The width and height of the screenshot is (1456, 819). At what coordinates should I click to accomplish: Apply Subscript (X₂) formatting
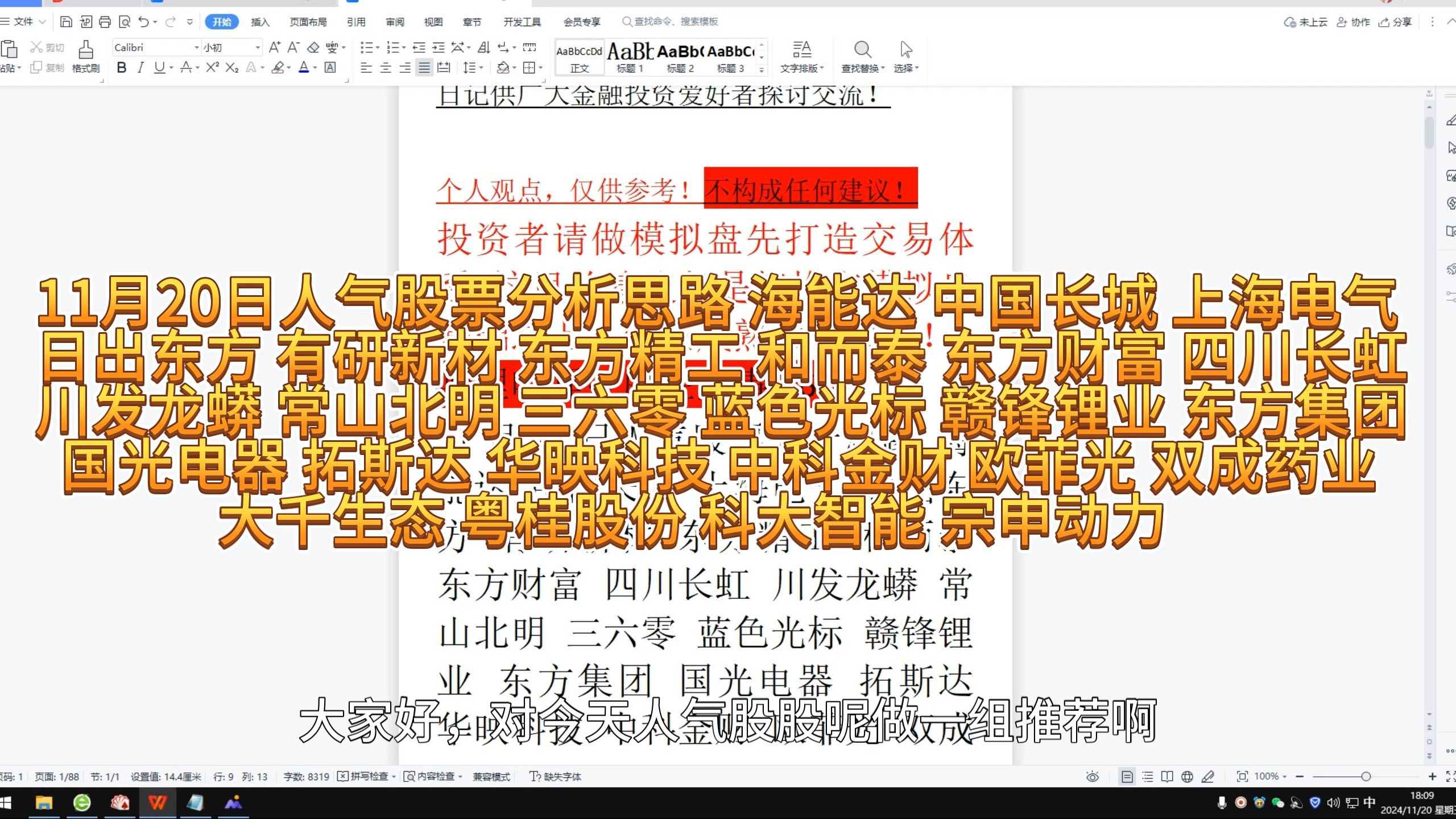[231, 68]
